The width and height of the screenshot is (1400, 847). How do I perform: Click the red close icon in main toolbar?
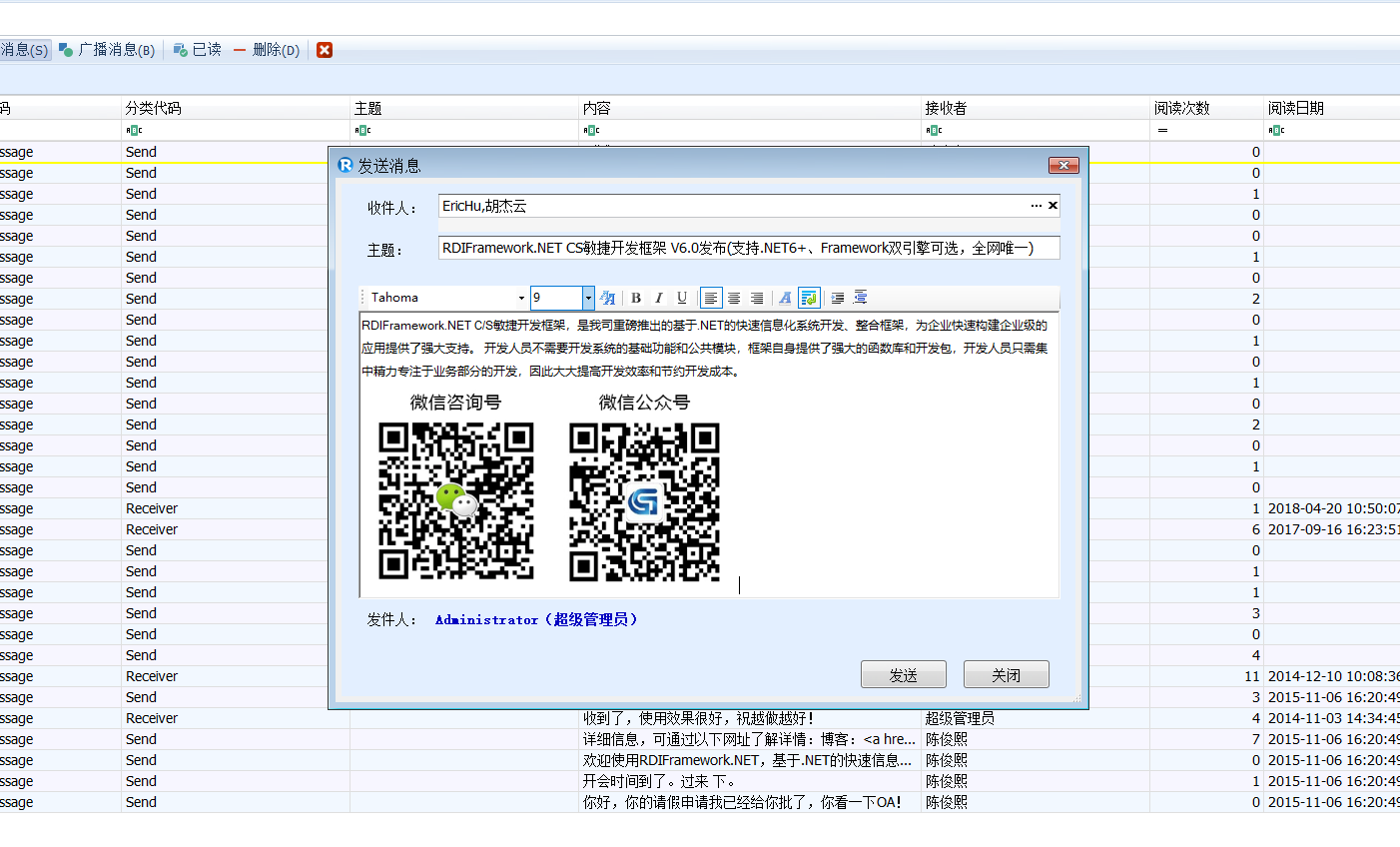pos(325,50)
